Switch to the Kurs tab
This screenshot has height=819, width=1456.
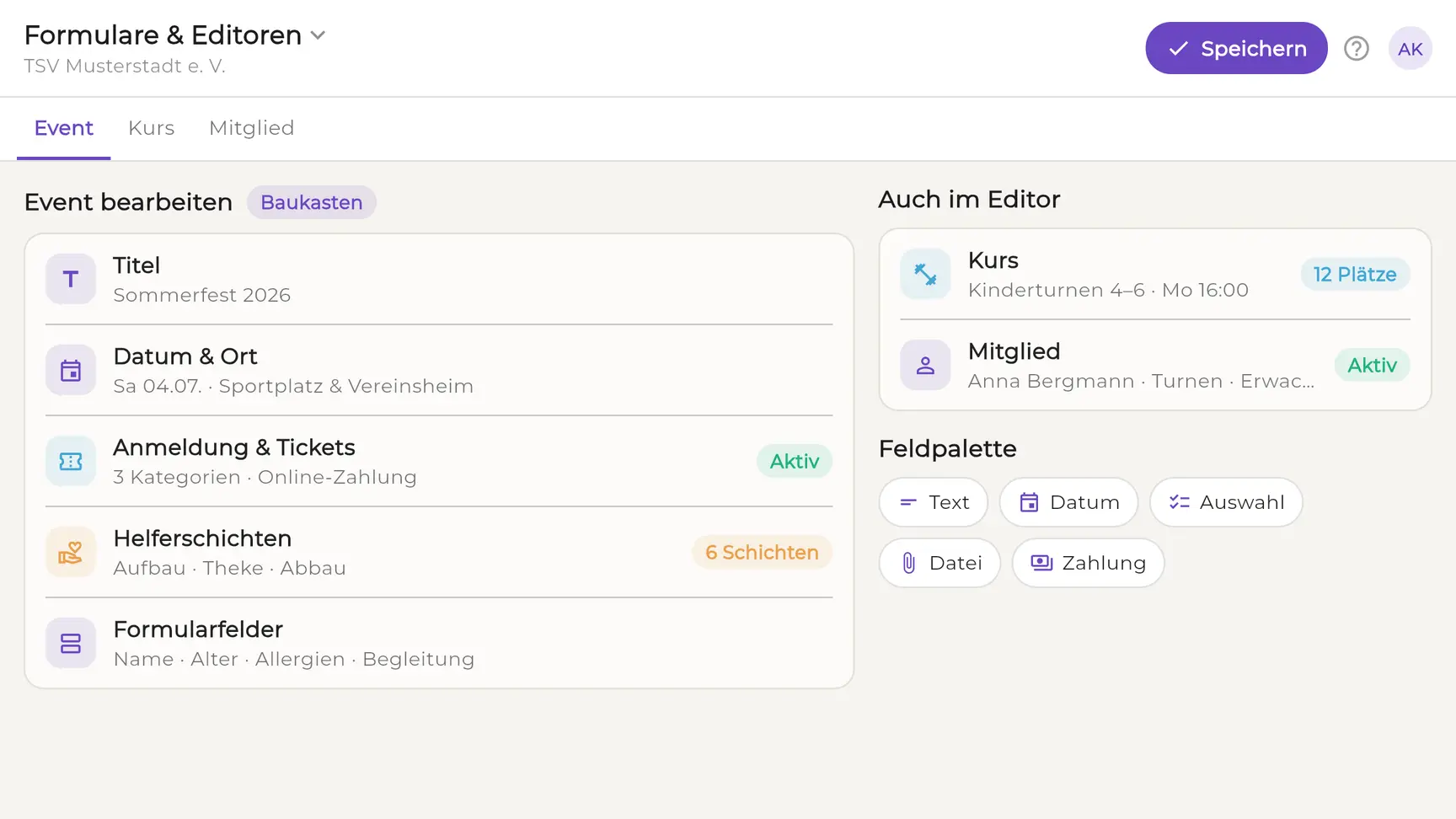pos(152,128)
